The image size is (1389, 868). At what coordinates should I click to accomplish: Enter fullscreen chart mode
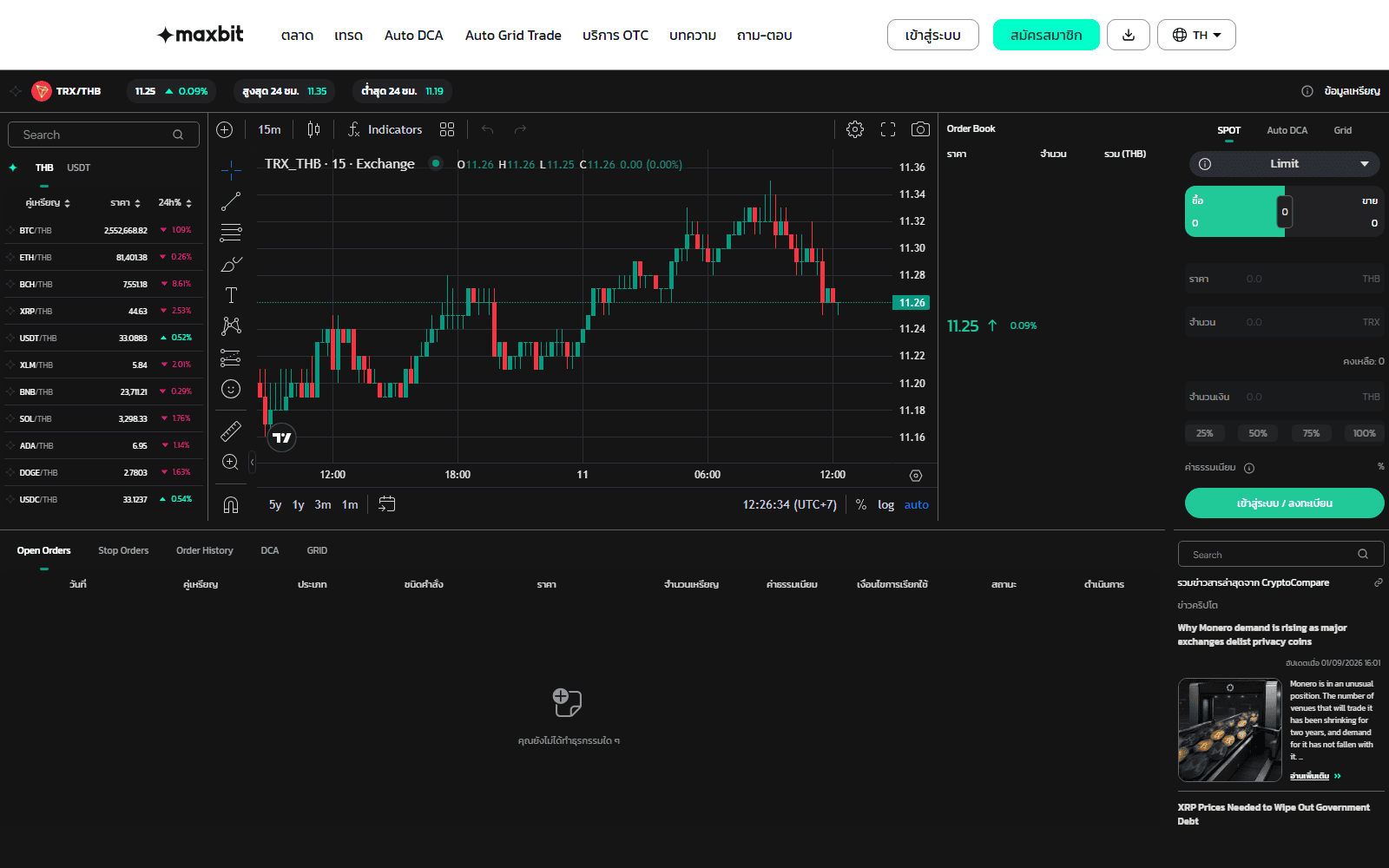pyautogui.click(x=888, y=129)
